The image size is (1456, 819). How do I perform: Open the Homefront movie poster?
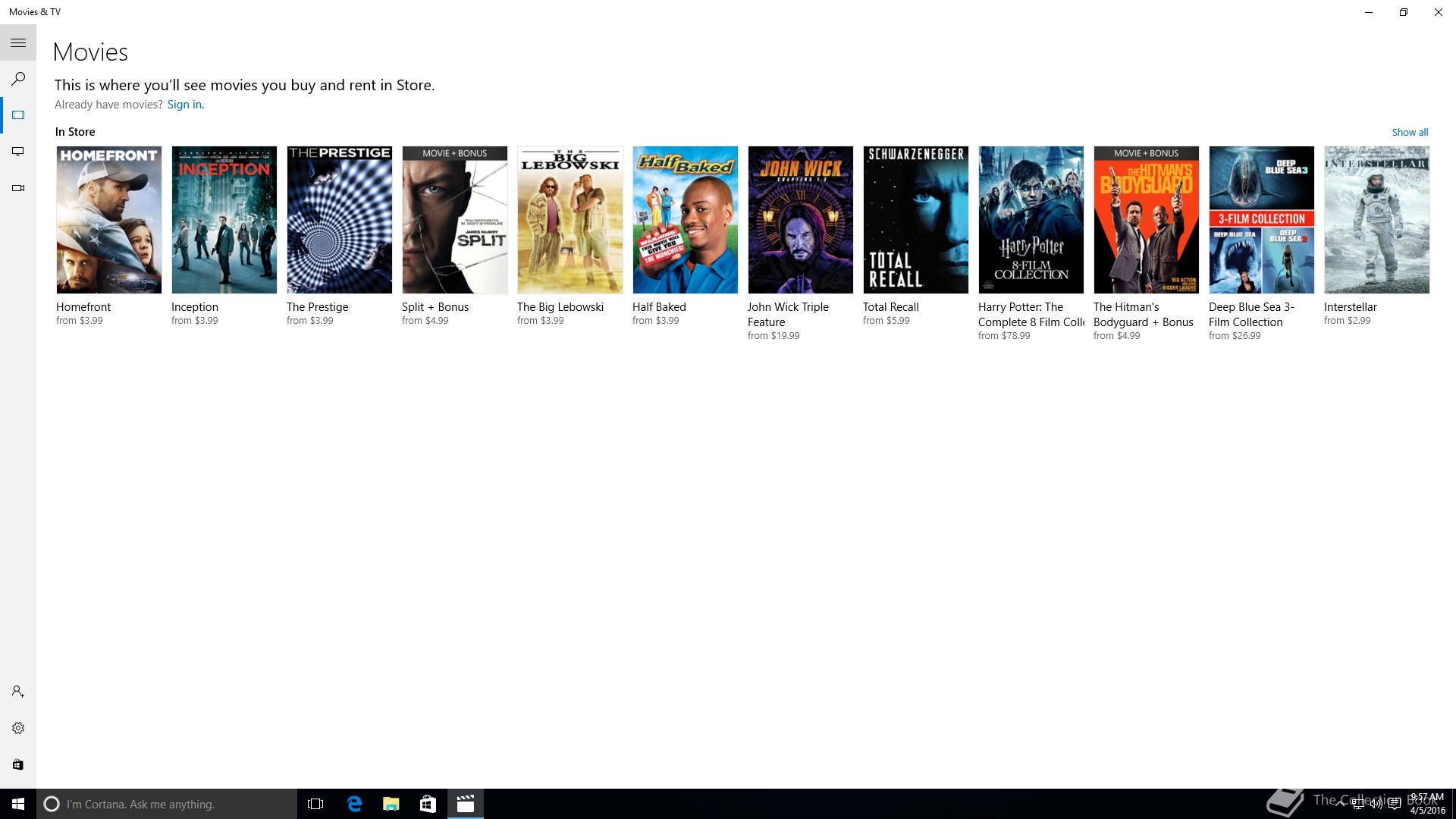[109, 220]
